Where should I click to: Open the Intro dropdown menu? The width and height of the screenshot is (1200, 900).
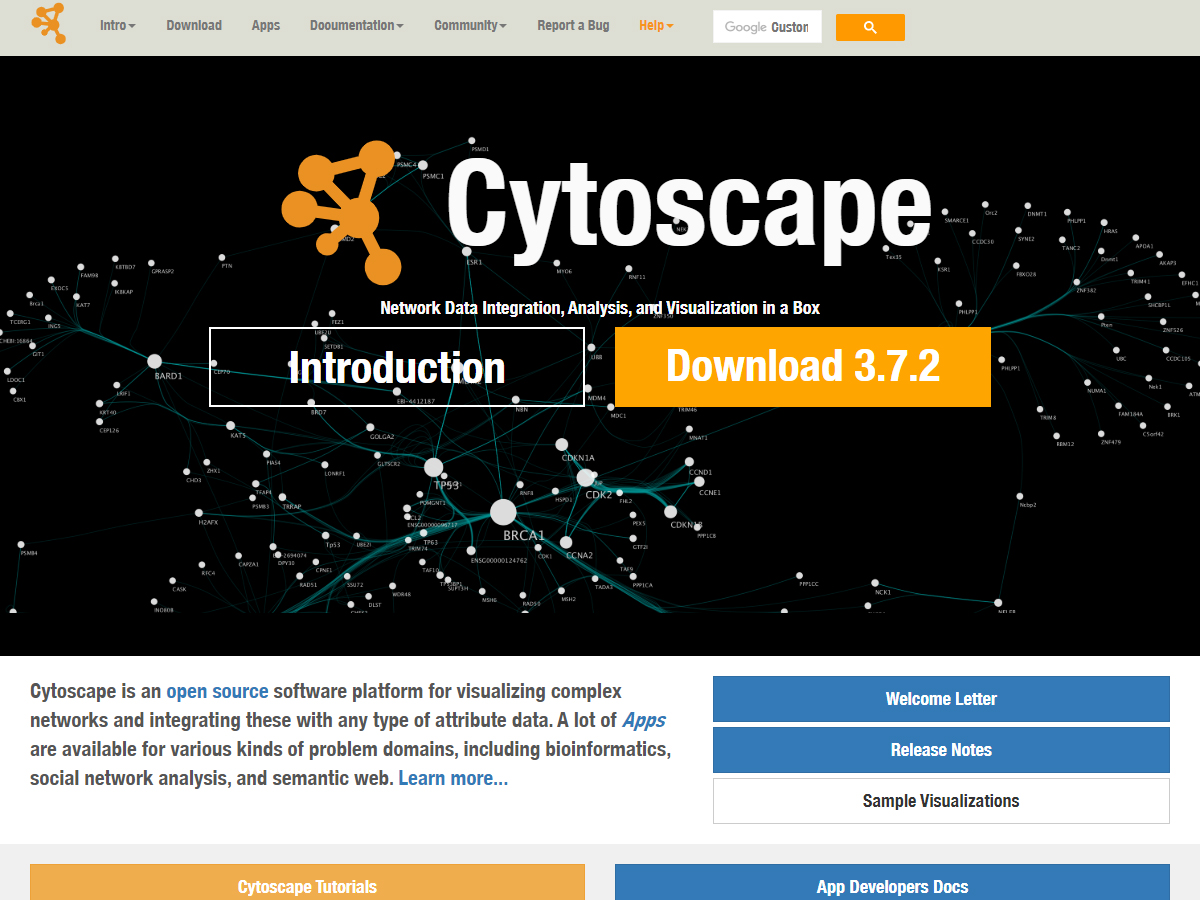(x=117, y=26)
